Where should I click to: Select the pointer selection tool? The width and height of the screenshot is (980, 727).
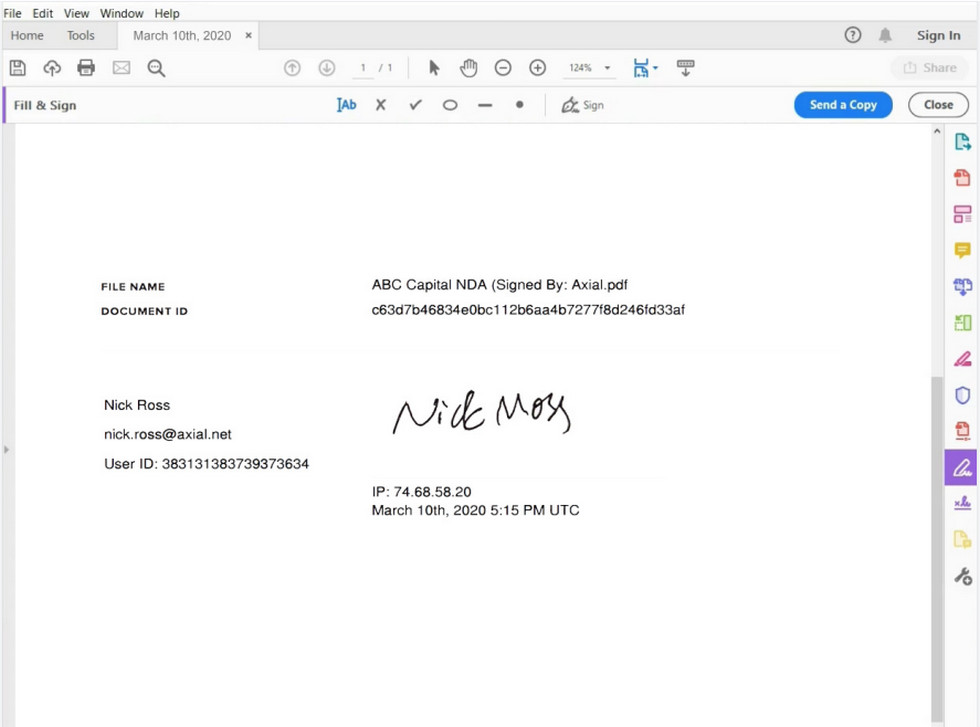click(433, 68)
